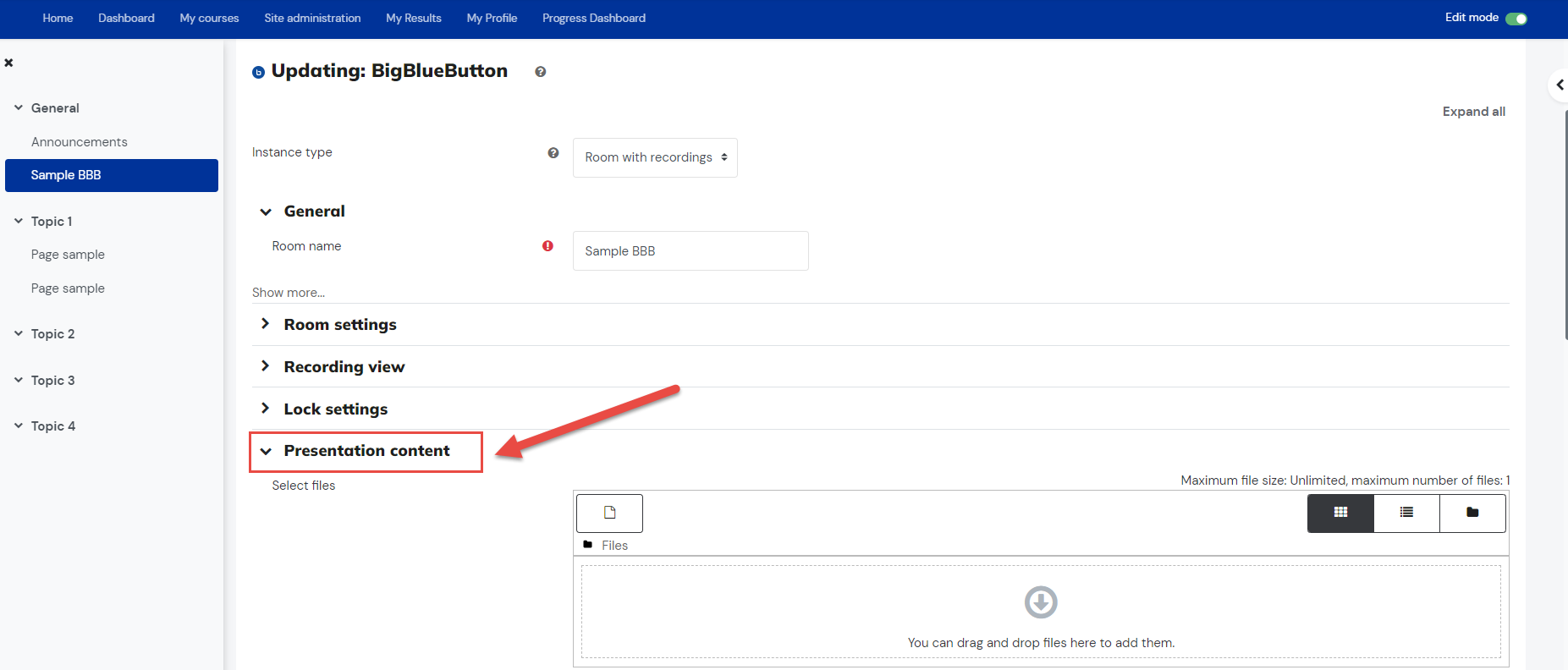Screen dimensions: 1568x670
Task: Open Announcements in course index
Action: click(80, 142)
